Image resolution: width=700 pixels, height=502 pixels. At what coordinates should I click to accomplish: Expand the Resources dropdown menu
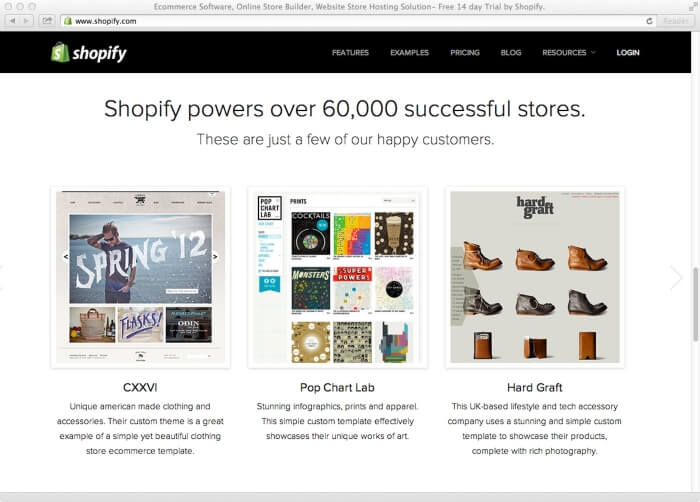[x=568, y=53]
